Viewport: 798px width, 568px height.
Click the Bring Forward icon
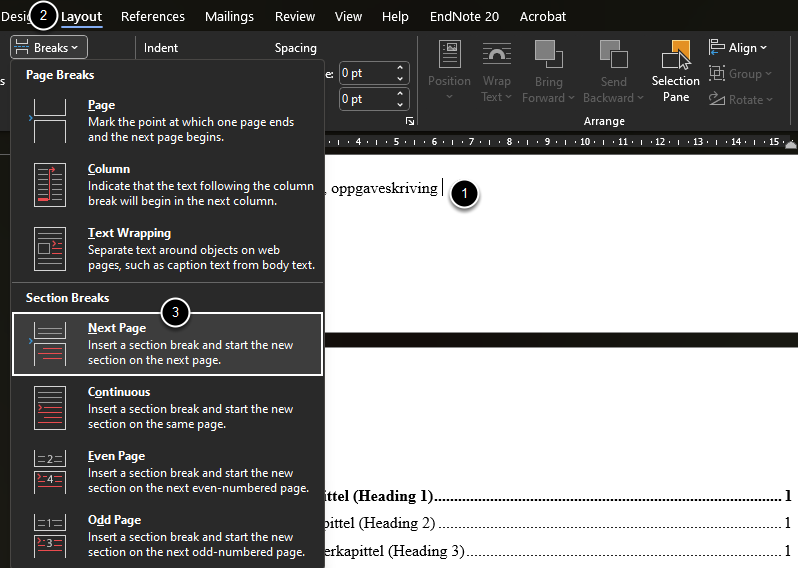point(548,55)
